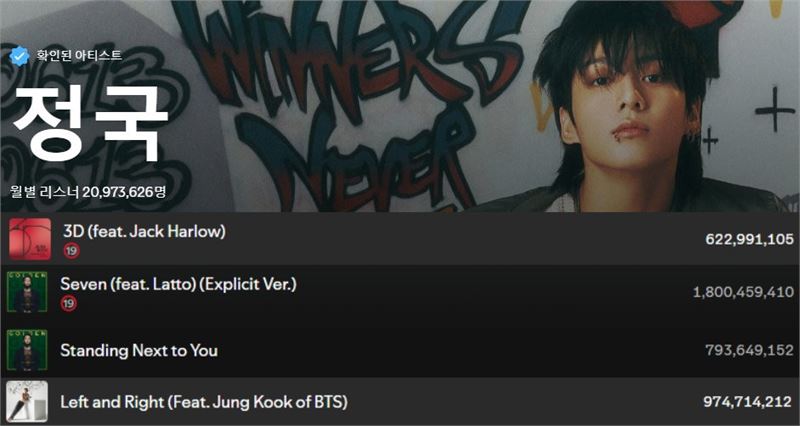Select the Standing Next to You title
The height and width of the screenshot is (426, 800).
[139, 350]
